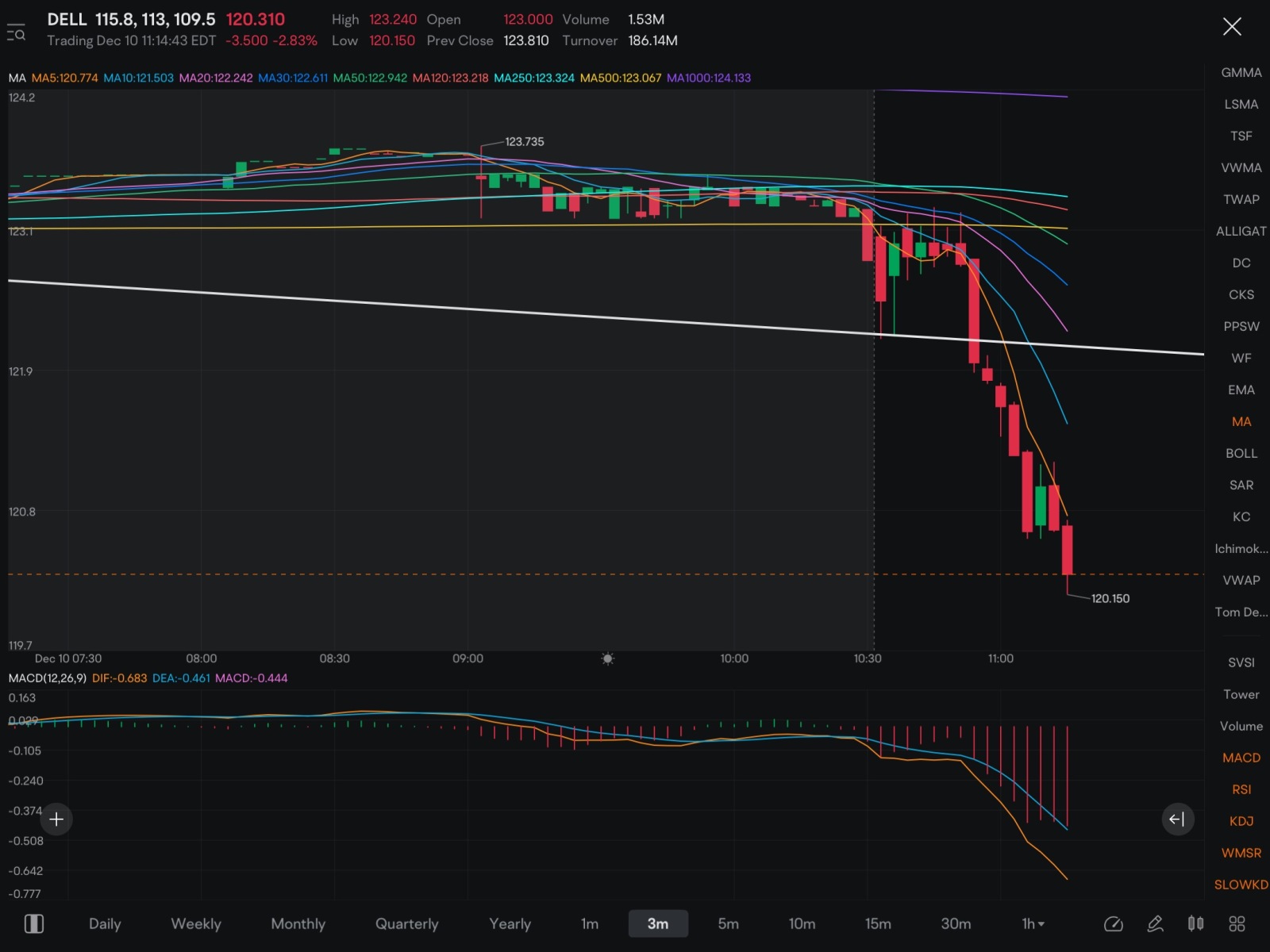Enable the BOLL indicator
The width and height of the screenshot is (1270, 952).
pyautogui.click(x=1241, y=453)
